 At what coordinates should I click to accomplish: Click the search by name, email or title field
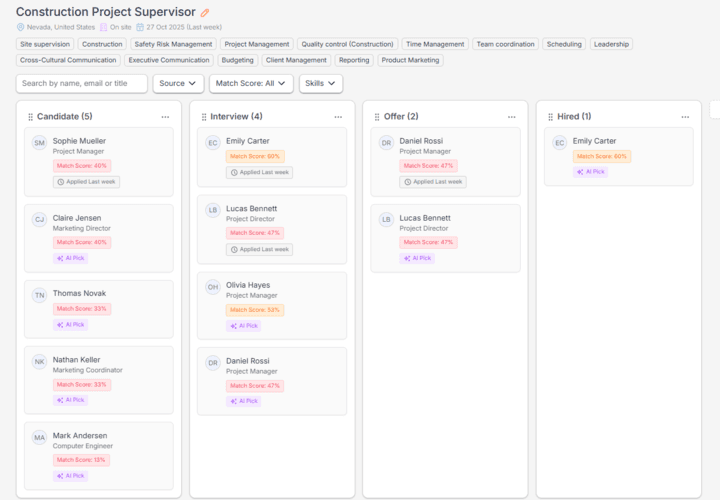pos(82,84)
